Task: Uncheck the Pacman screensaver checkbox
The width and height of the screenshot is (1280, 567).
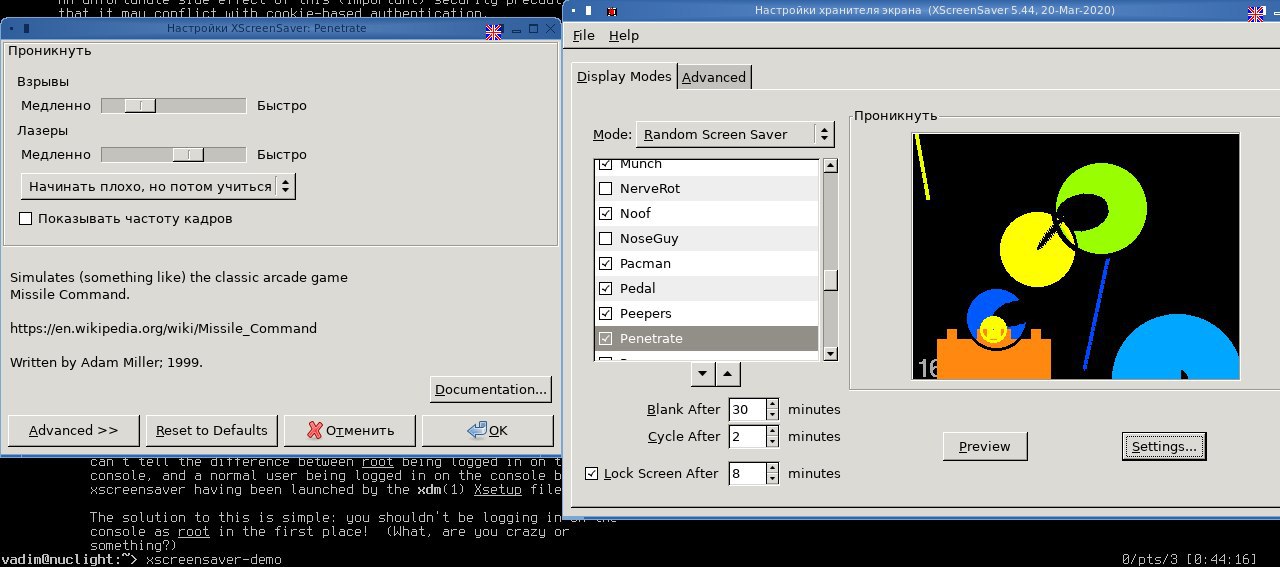Action: [x=605, y=263]
